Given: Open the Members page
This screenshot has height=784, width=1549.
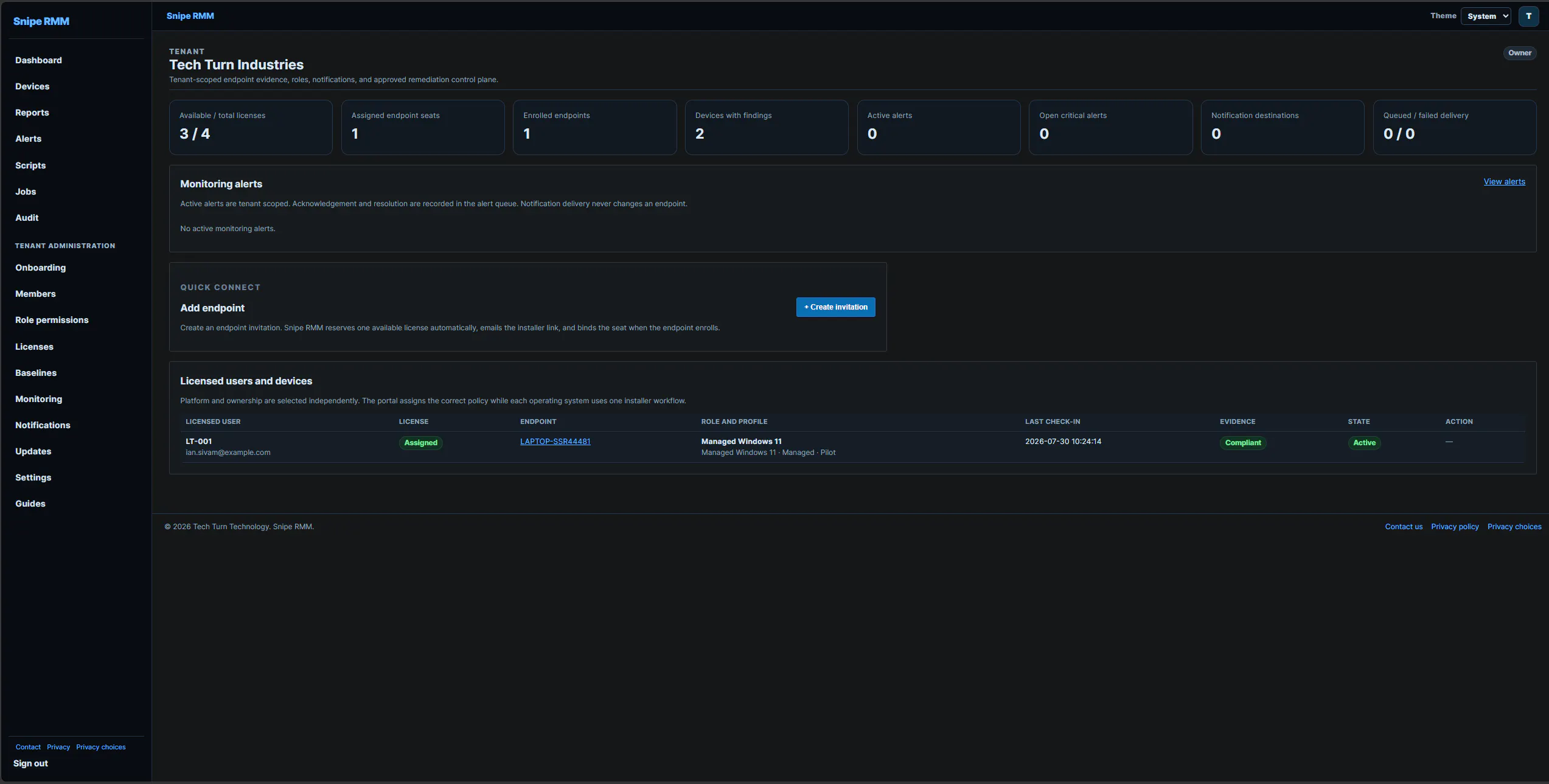Looking at the screenshot, I should tap(35, 294).
